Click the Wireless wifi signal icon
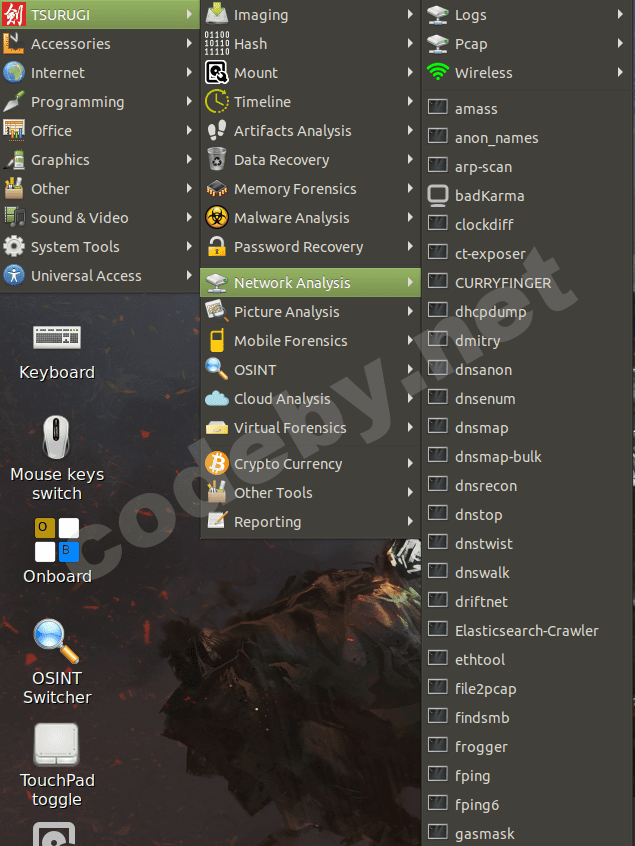This screenshot has width=635, height=846. (438, 72)
